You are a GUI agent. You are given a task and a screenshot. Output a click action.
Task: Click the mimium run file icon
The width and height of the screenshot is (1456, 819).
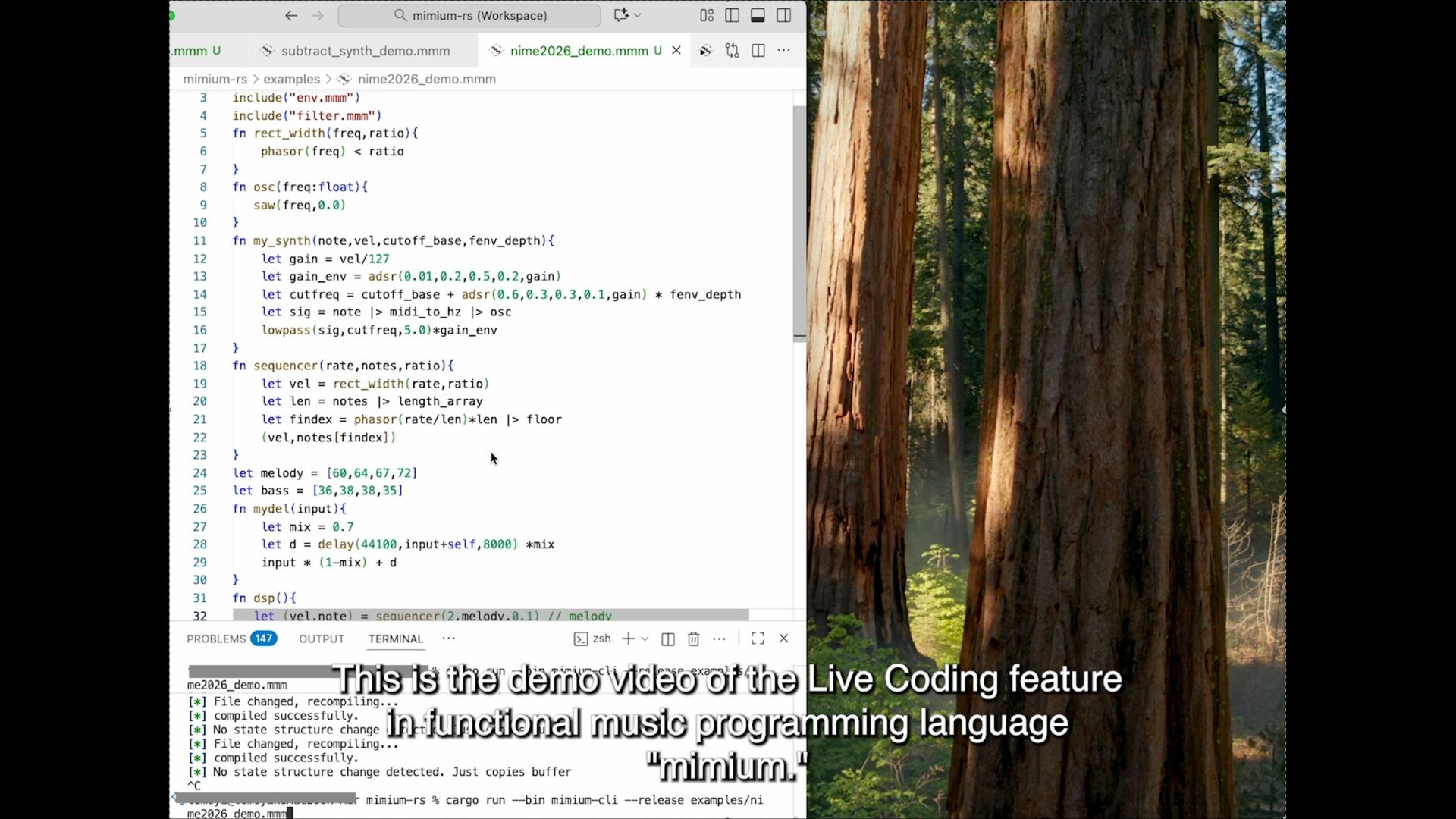(x=705, y=51)
